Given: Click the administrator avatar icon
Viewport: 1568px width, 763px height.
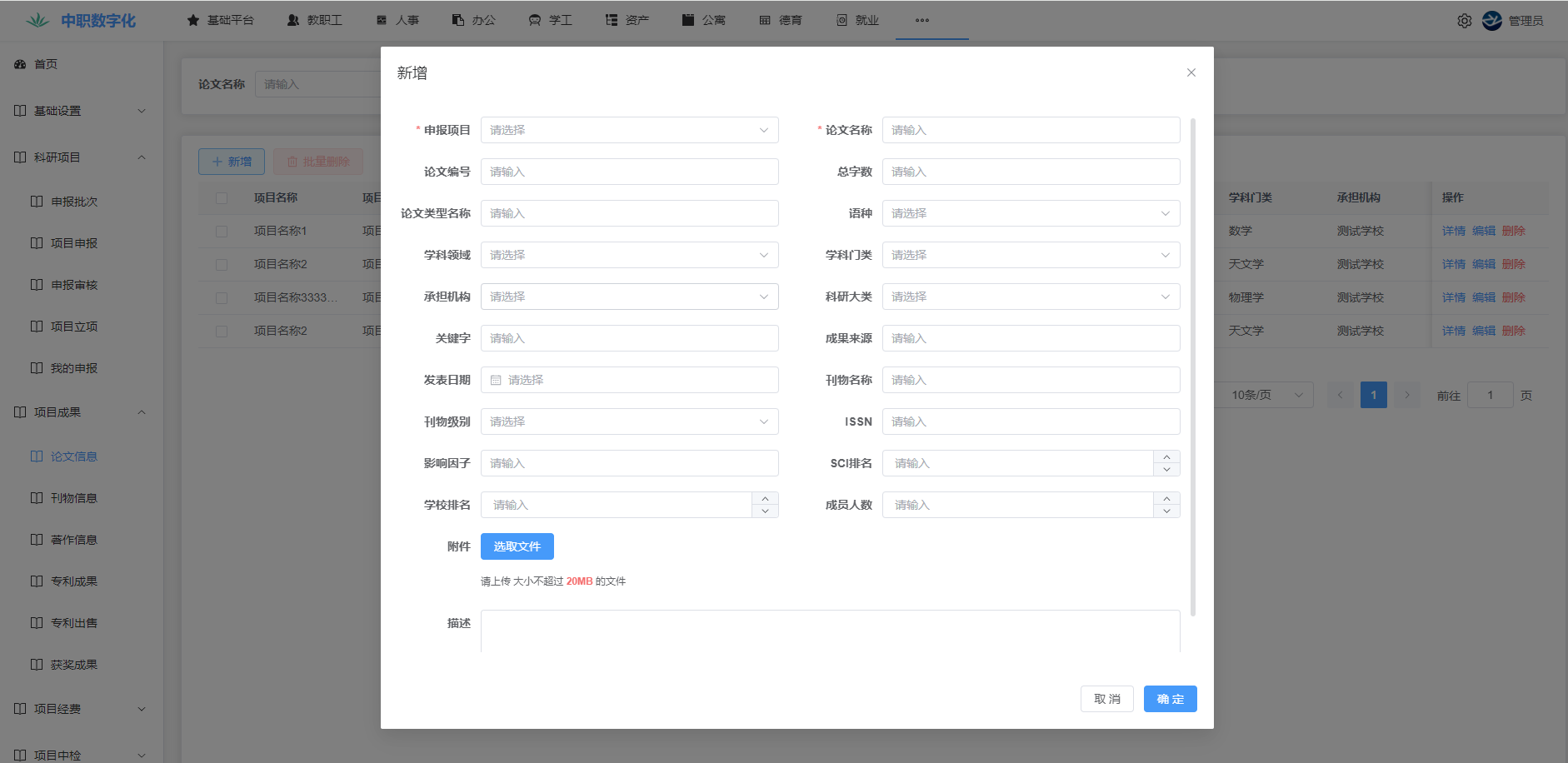Looking at the screenshot, I should click(1491, 21).
